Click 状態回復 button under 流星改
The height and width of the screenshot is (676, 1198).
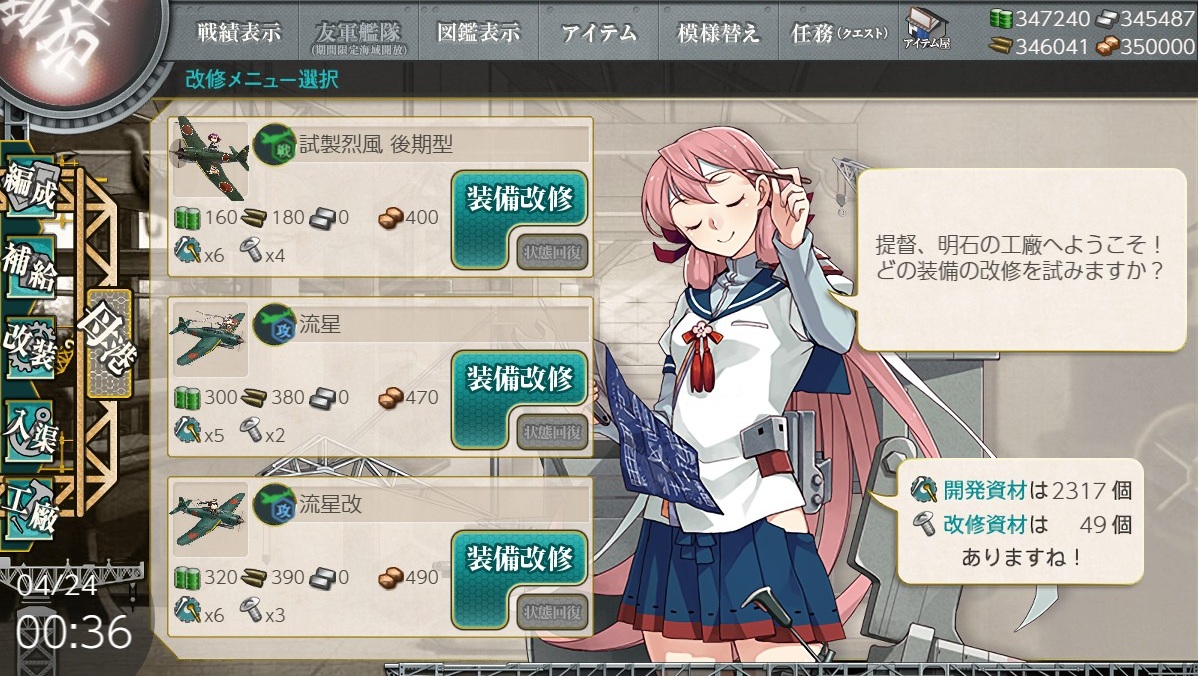point(552,612)
